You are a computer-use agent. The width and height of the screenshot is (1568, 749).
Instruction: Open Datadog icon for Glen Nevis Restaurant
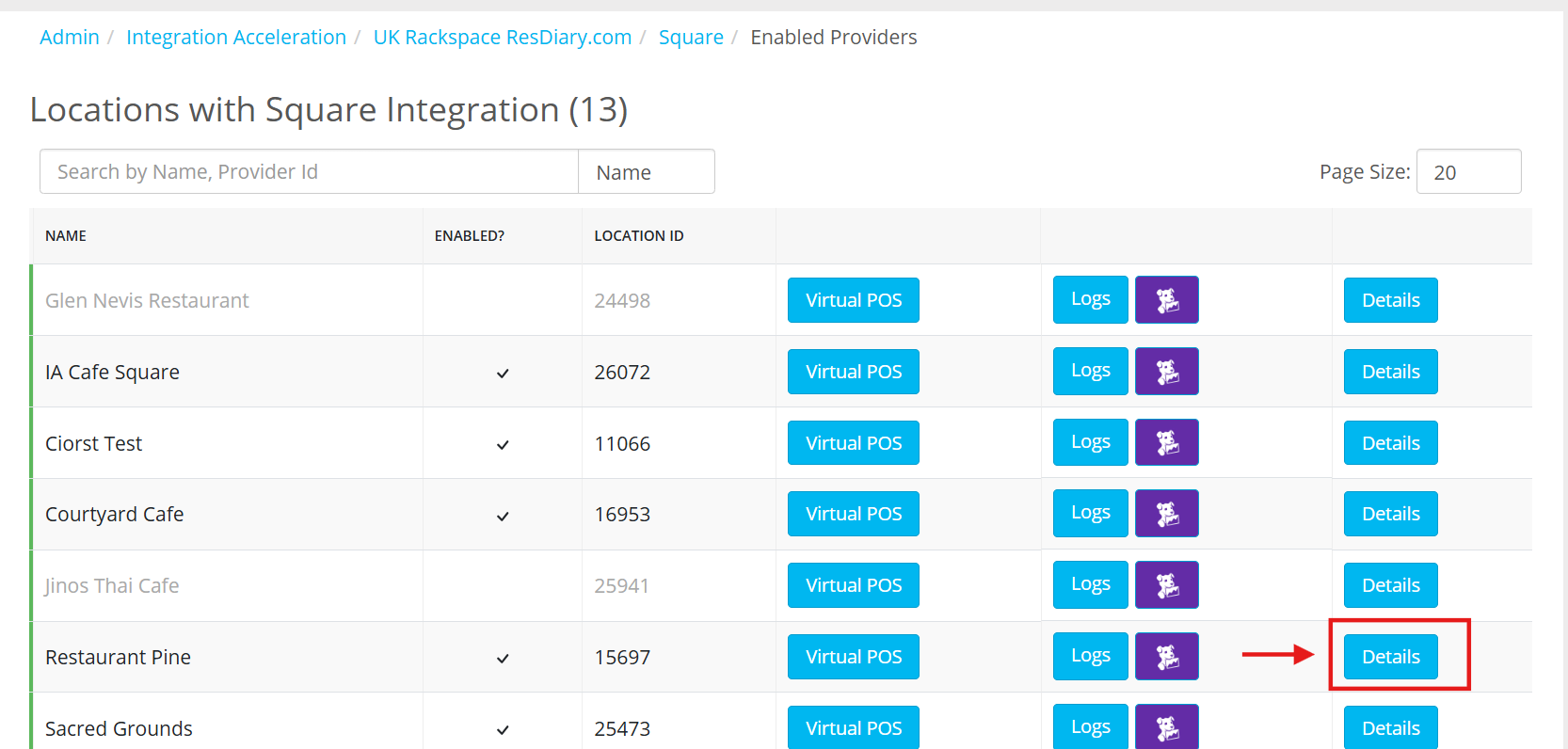[x=1167, y=299]
